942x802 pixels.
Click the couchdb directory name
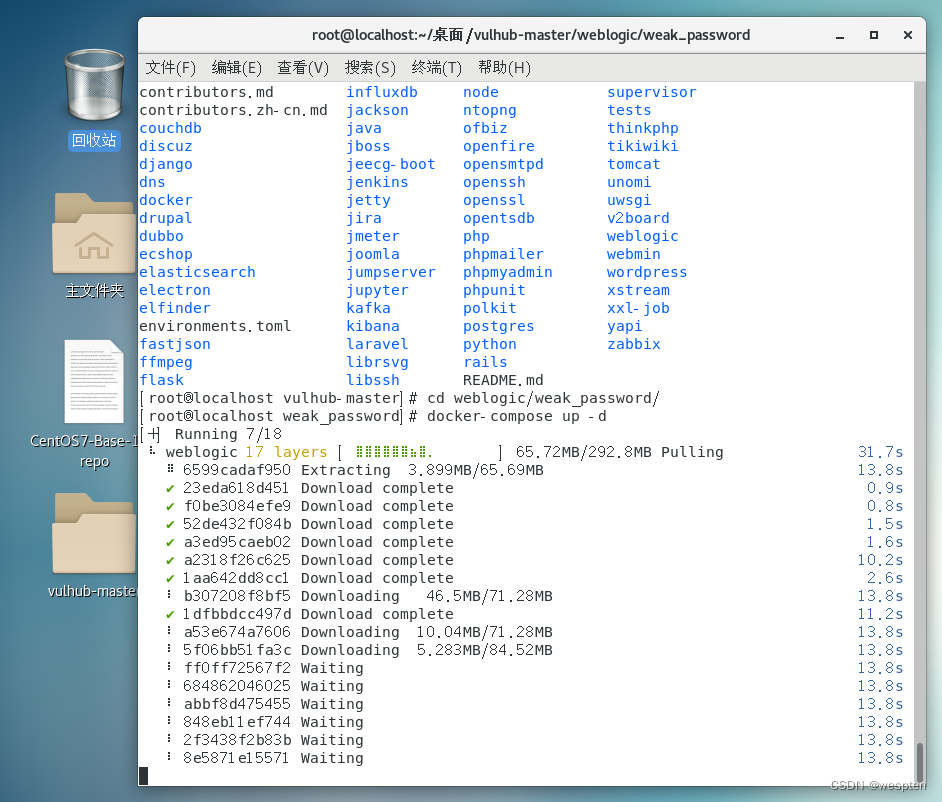pos(170,128)
